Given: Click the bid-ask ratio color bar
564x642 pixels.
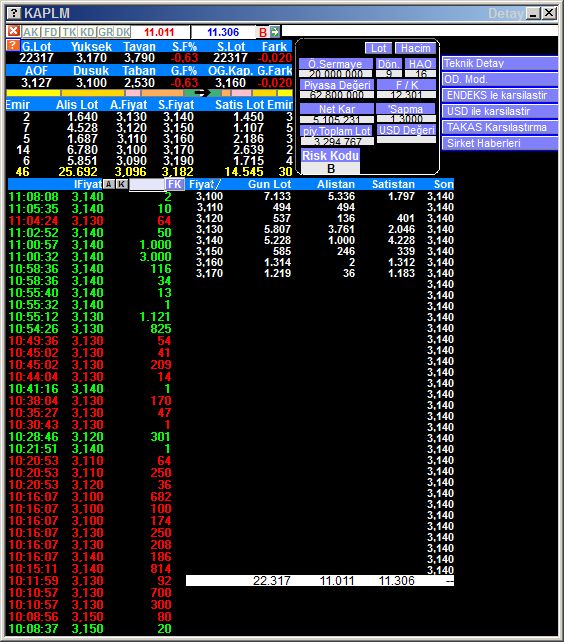Looking at the screenshot, I should [x=149, y=93].
